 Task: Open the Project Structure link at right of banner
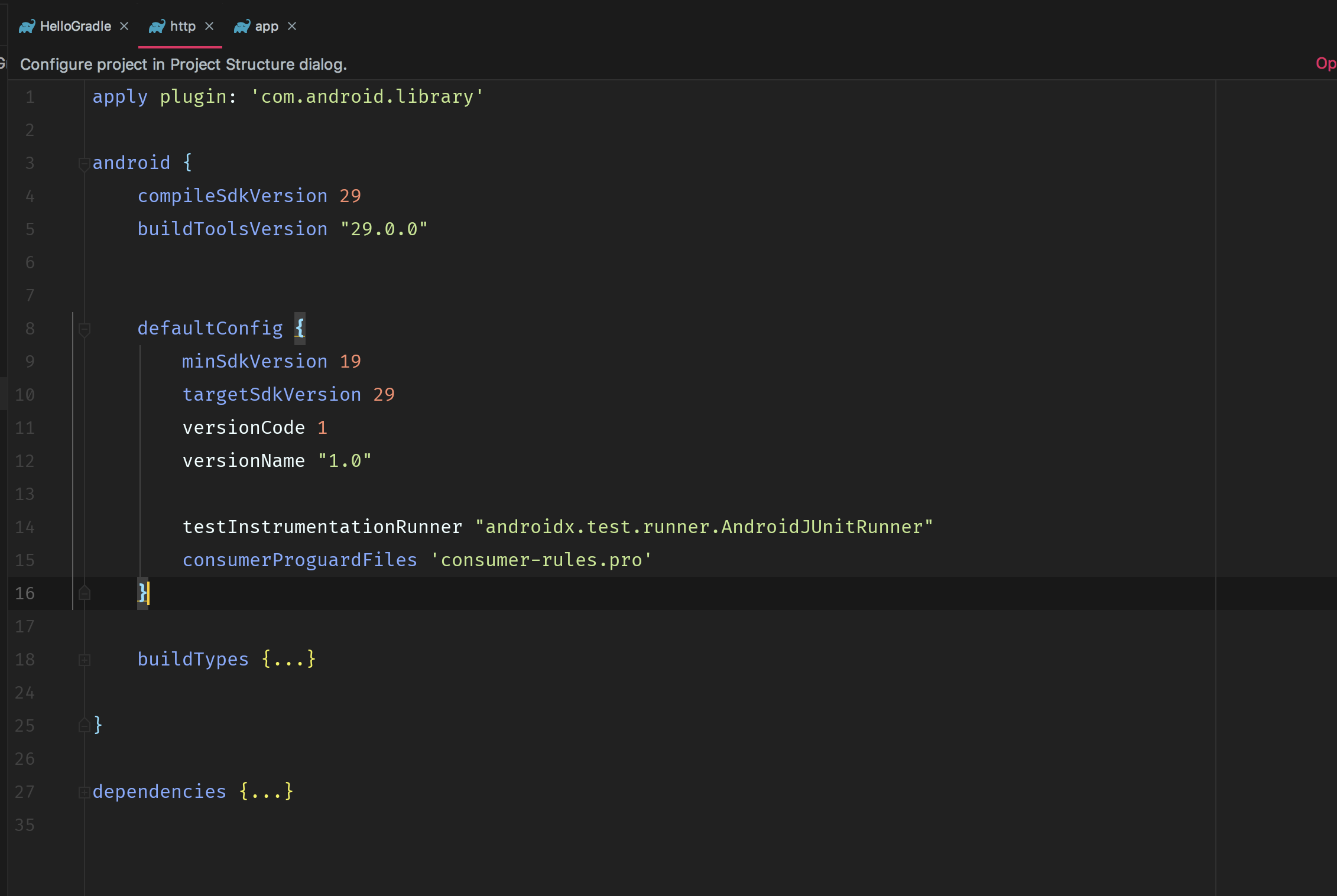(1325, 64)
